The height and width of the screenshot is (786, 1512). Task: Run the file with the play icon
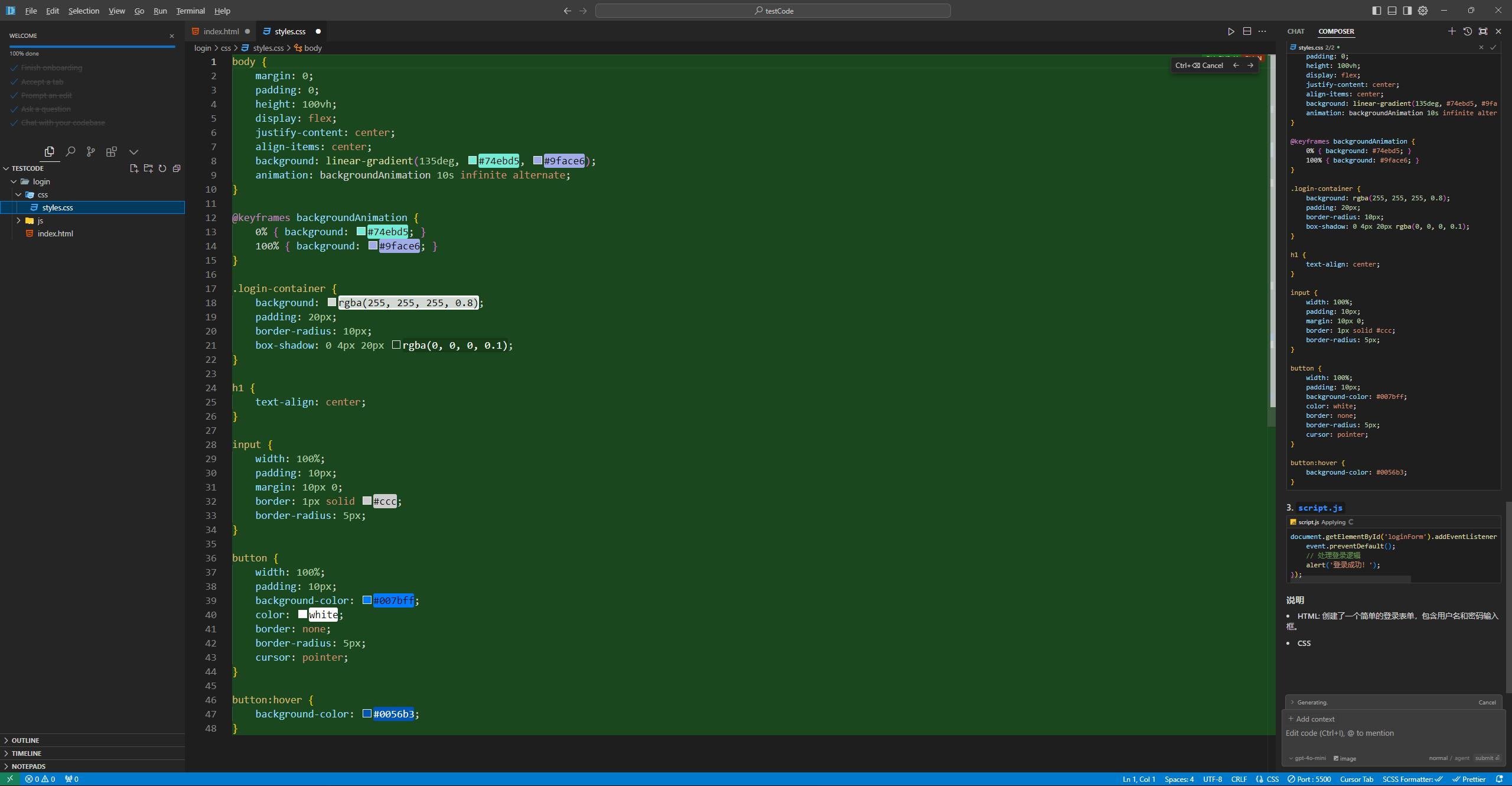point(1231,31)
